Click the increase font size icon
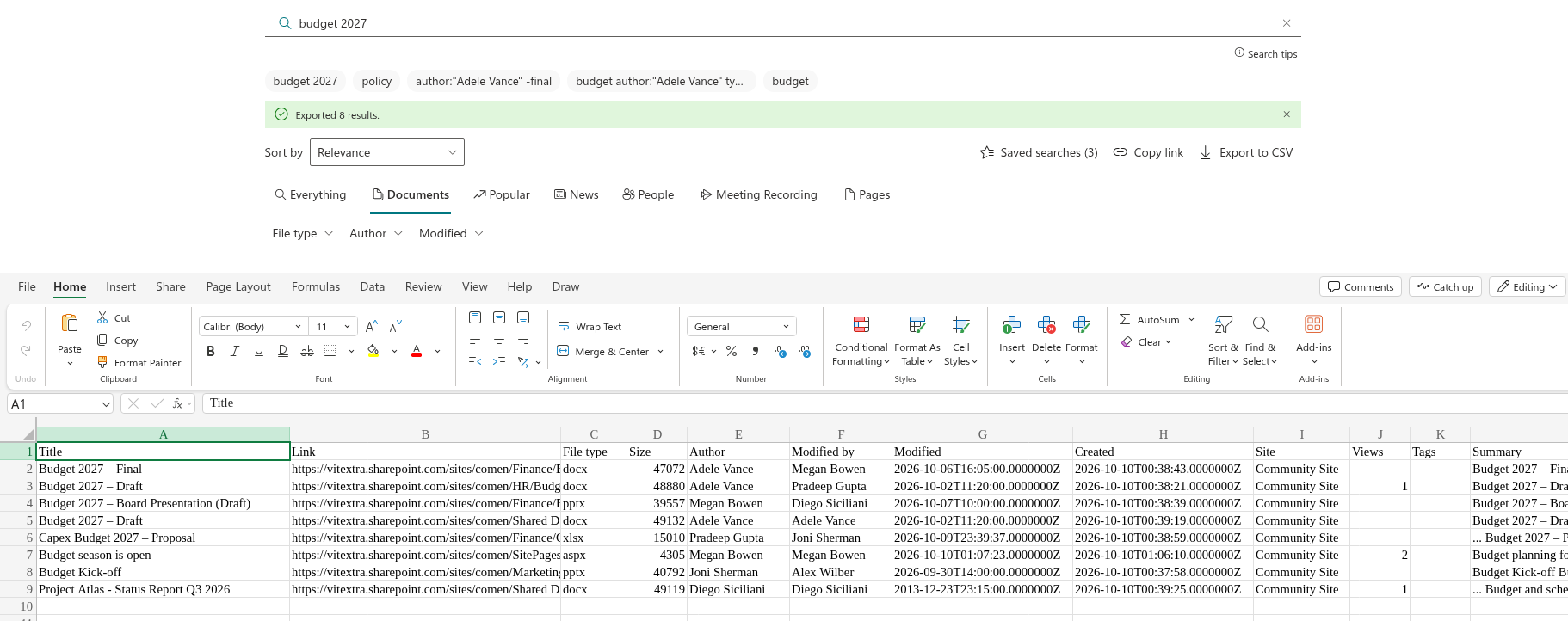The image size is (1568, 621). click(x=371, y=327)
